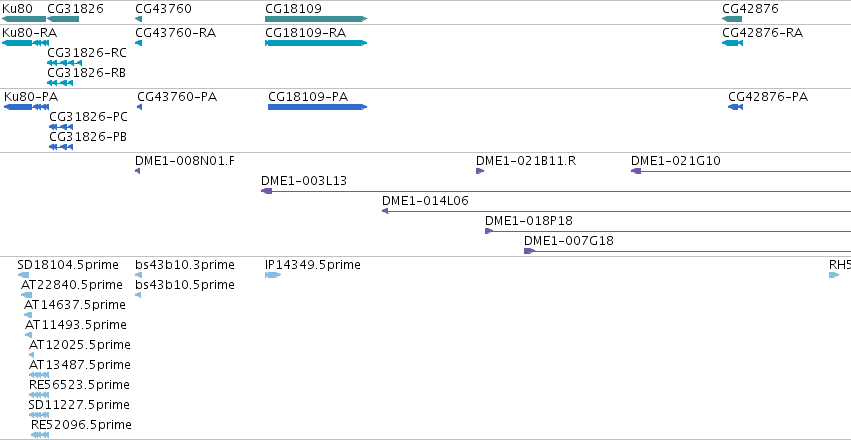
Task: Click the DME1-021G10 span line
Action: (750, 171)
